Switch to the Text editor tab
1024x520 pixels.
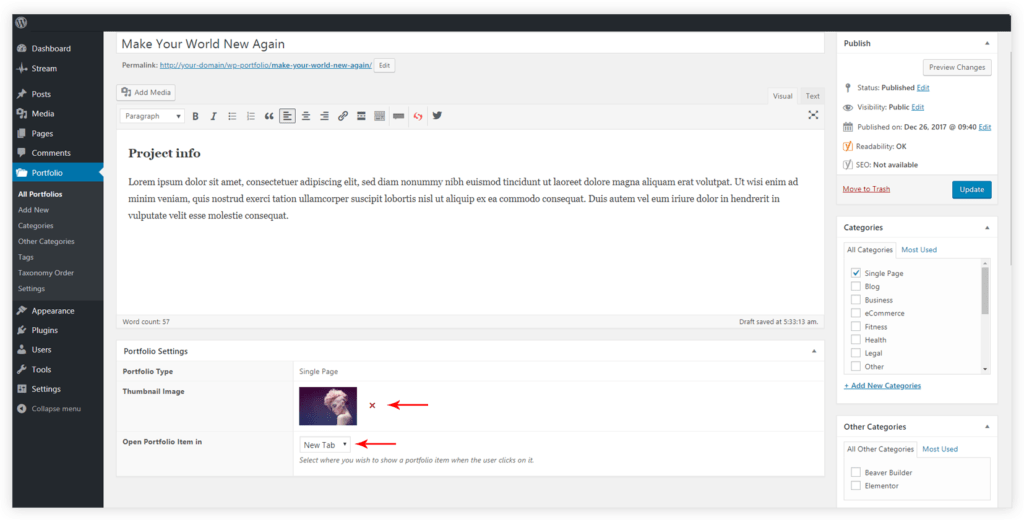pyautogui.click(x=812, y=96)
